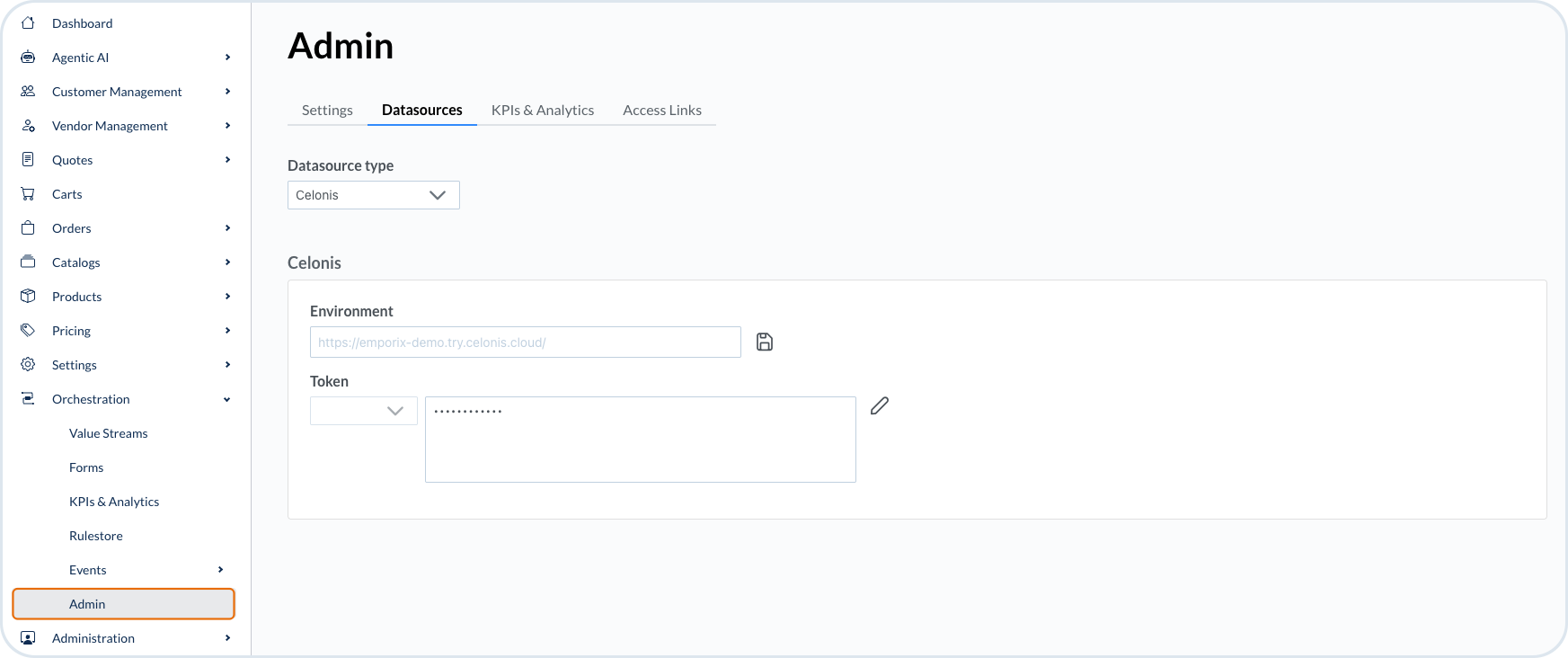Viewport: 1568px width, 658px height.
Task: Expand the Customer Management arrow
Action: 227,92
